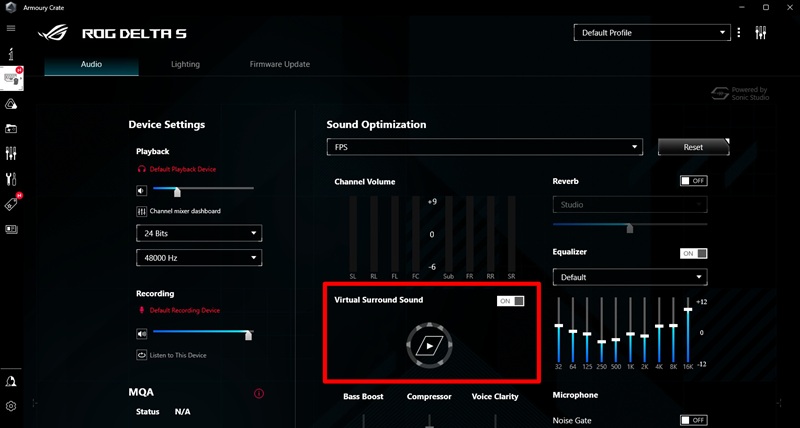
Task: Open the 48000 Hz sample rate dropdown
Action: (x=199, y=258)
